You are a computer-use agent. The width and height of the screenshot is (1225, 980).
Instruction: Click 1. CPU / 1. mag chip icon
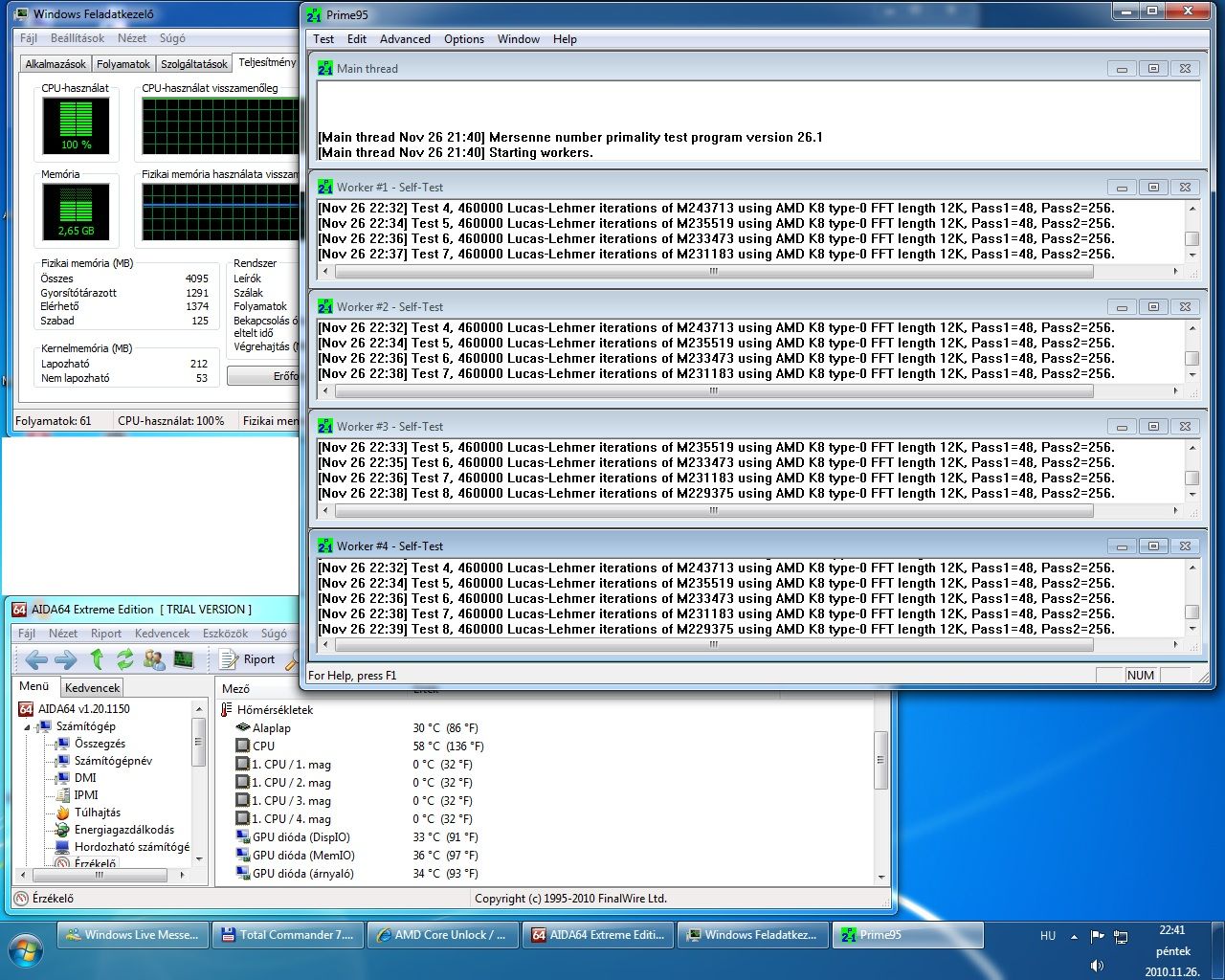[243, 765]
